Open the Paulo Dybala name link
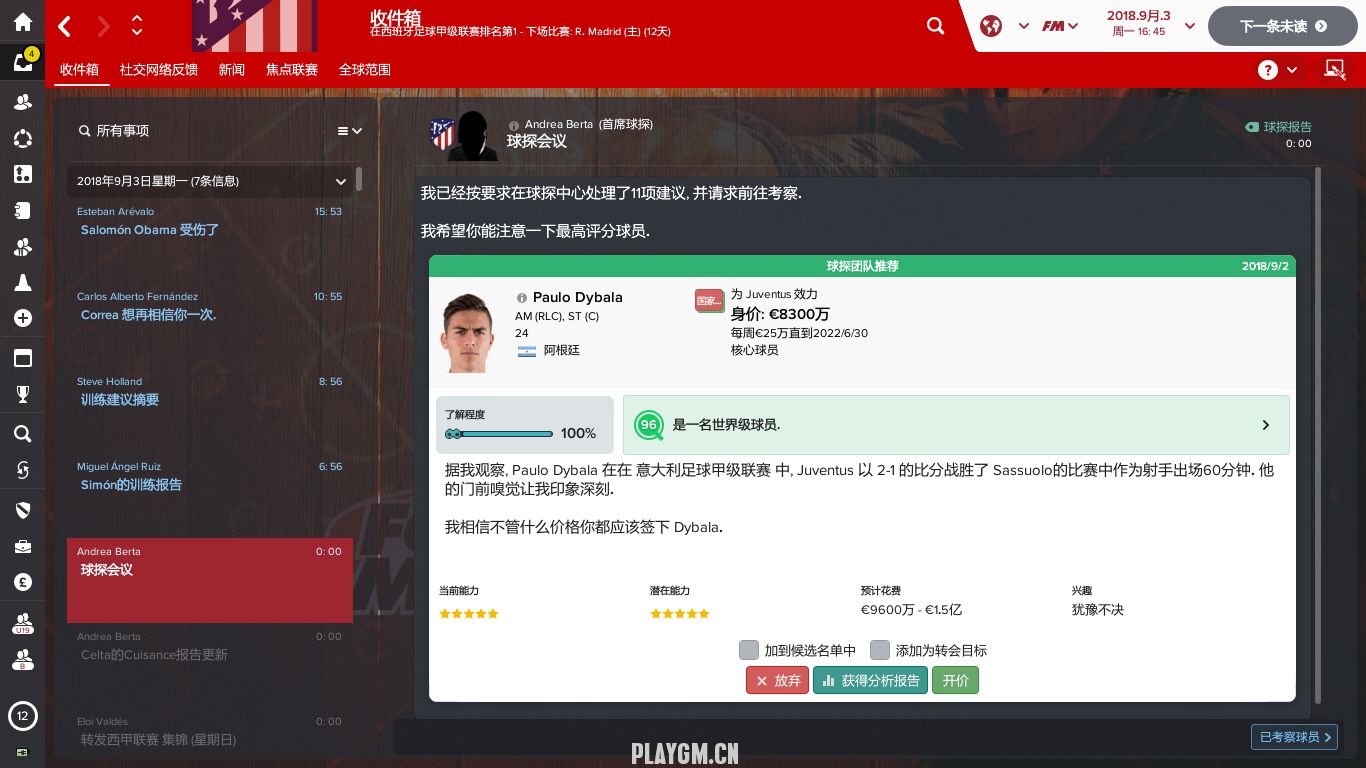 tap(577, 297)
